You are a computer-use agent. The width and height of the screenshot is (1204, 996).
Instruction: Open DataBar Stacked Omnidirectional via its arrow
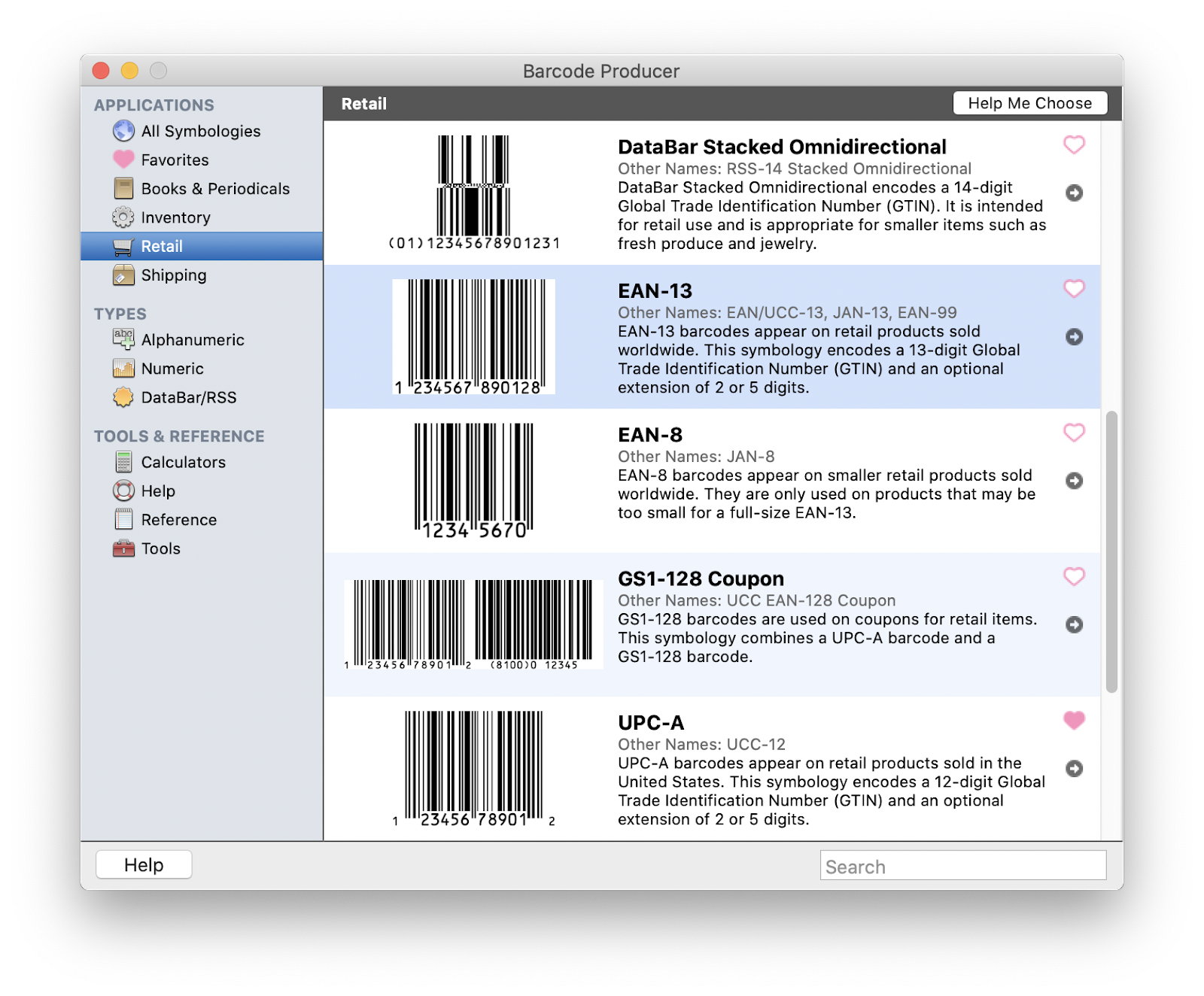click(1075, 193)
